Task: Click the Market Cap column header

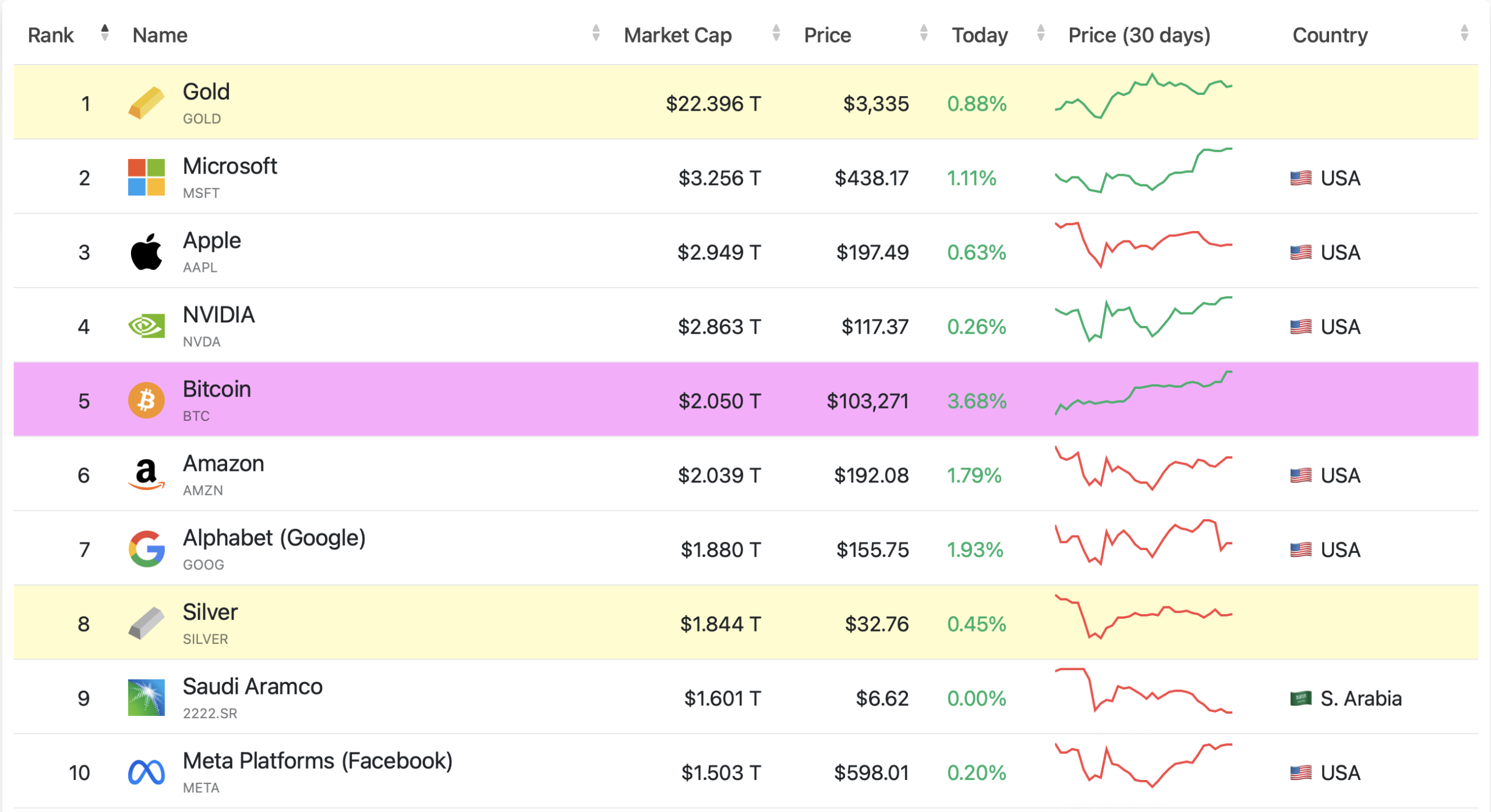Action: 678,35
